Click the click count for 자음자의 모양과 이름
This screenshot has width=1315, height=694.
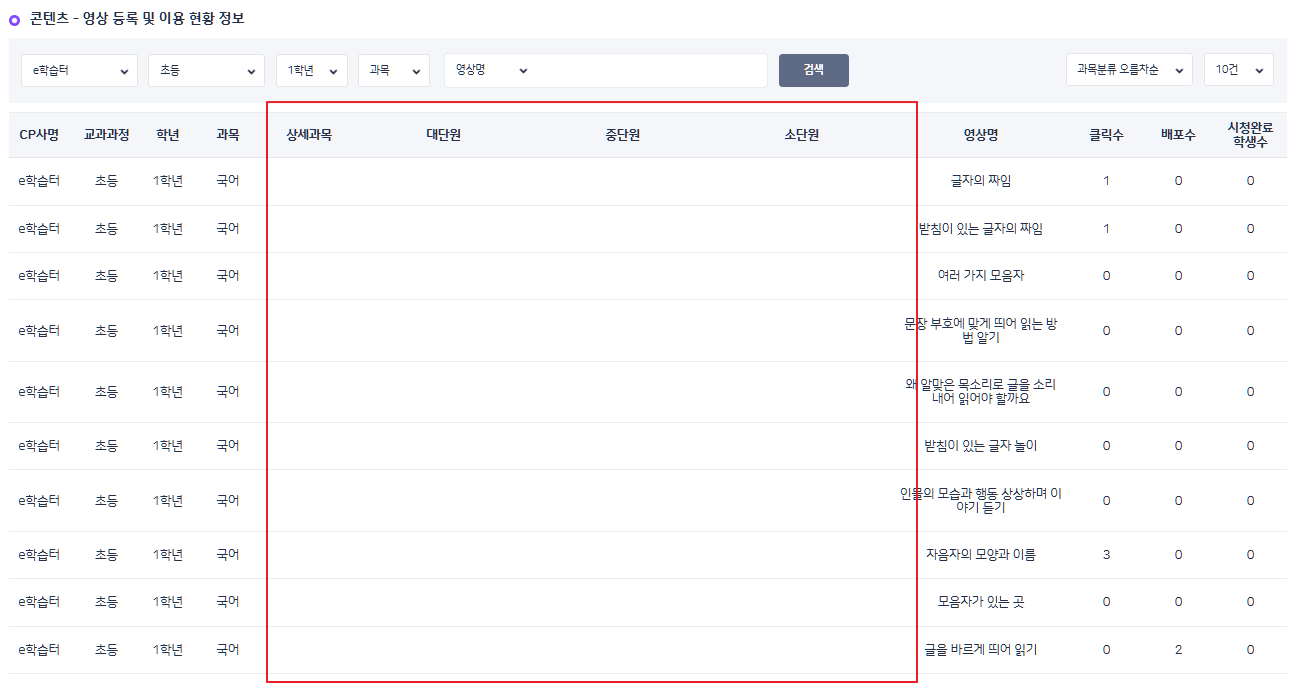coord(1106,555)
